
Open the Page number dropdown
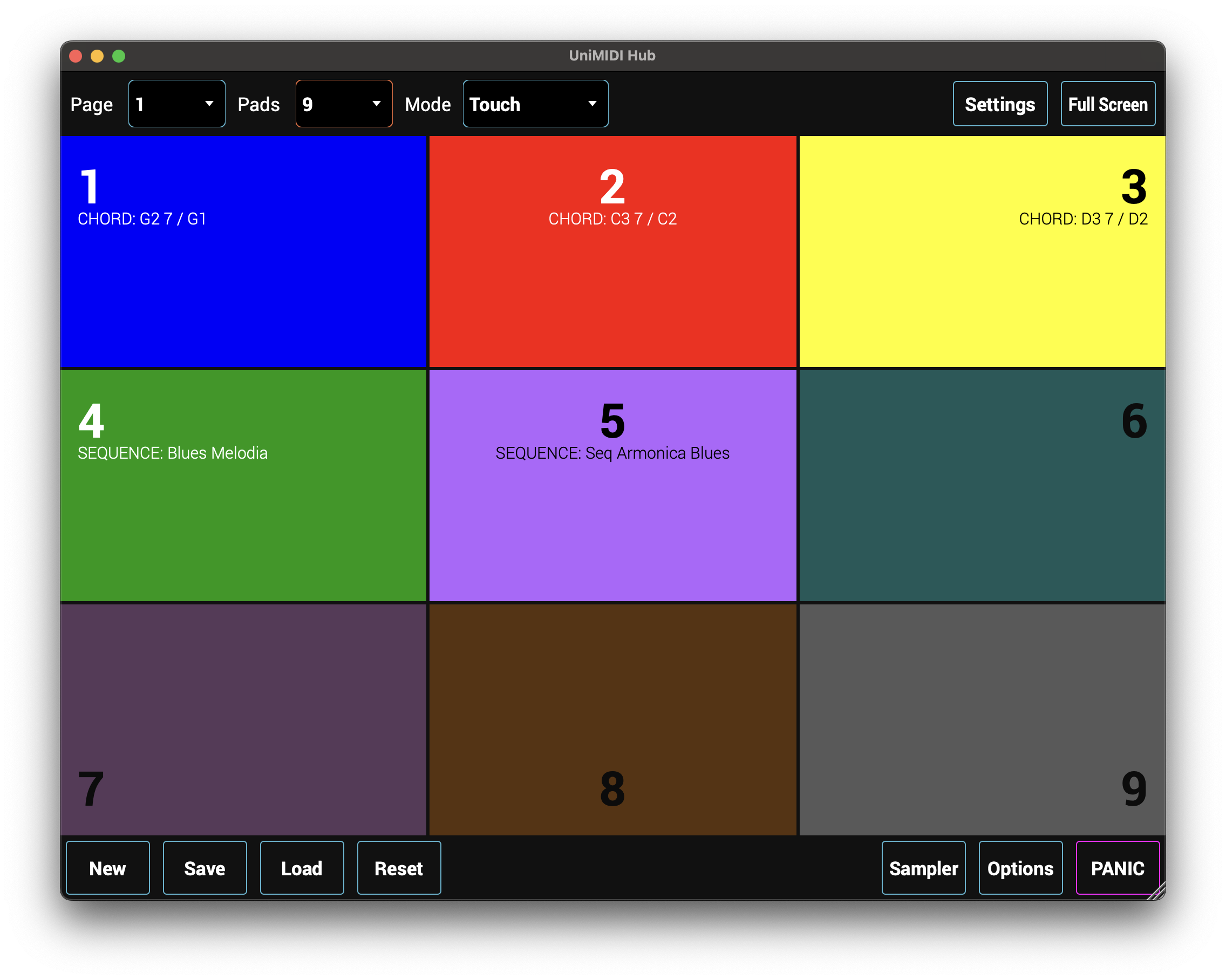point(176,104)
